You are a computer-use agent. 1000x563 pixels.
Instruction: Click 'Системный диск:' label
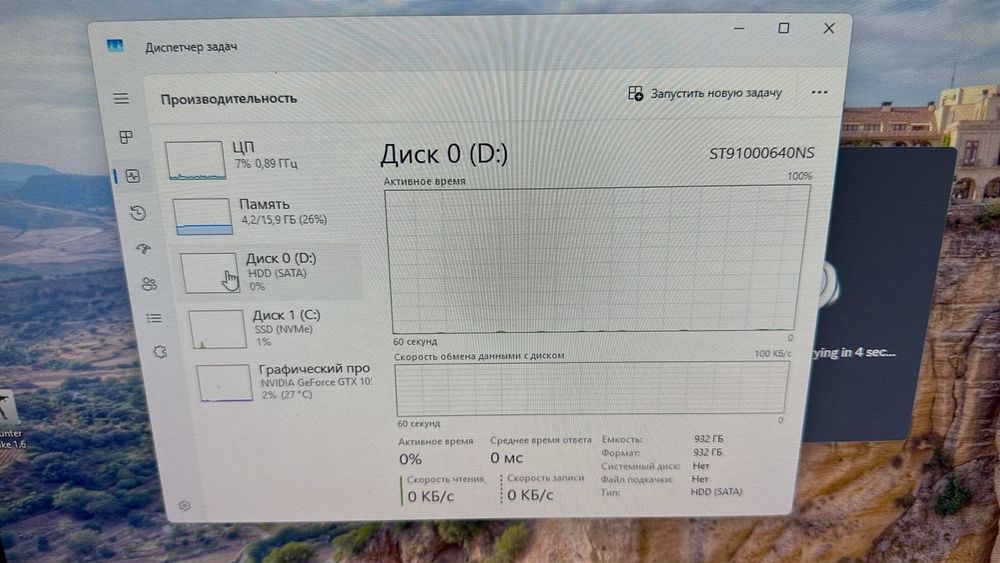click(640, 466)
